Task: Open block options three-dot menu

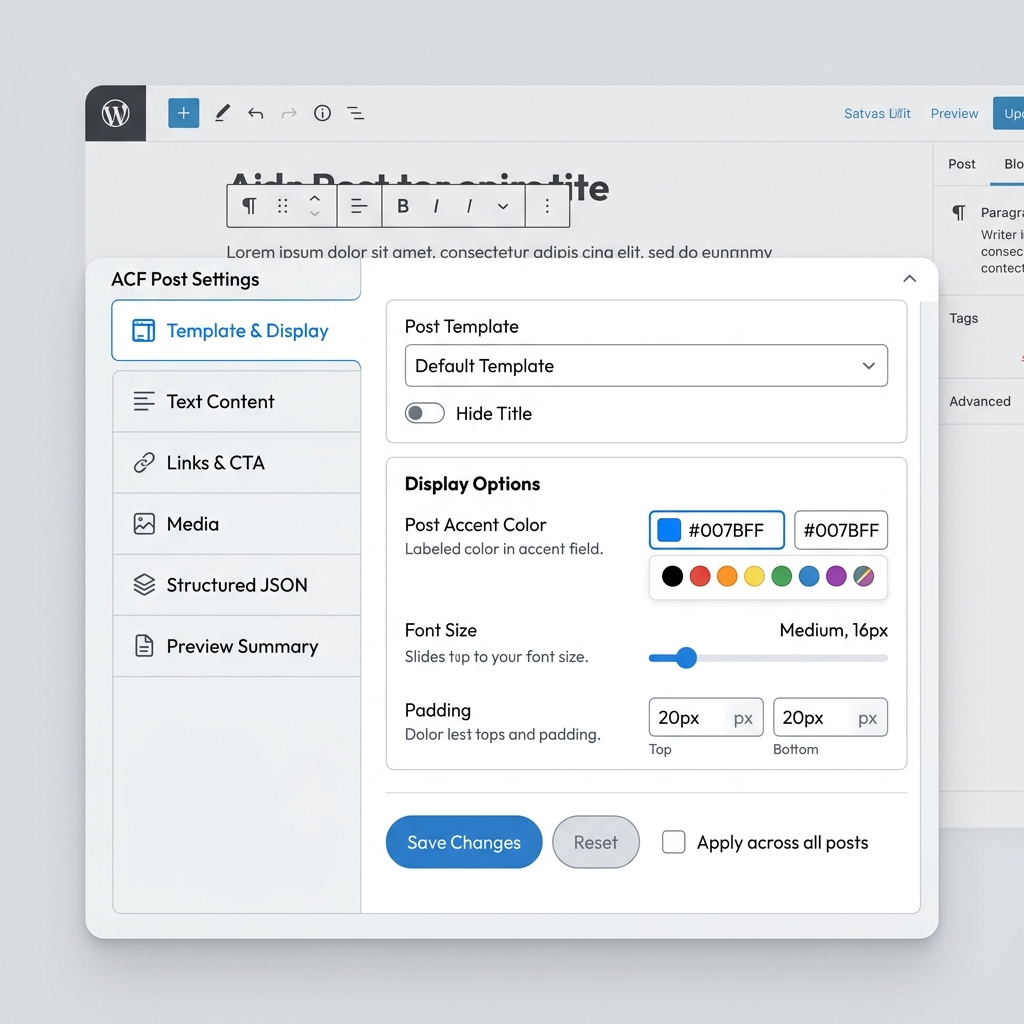Action: (547, 206)
